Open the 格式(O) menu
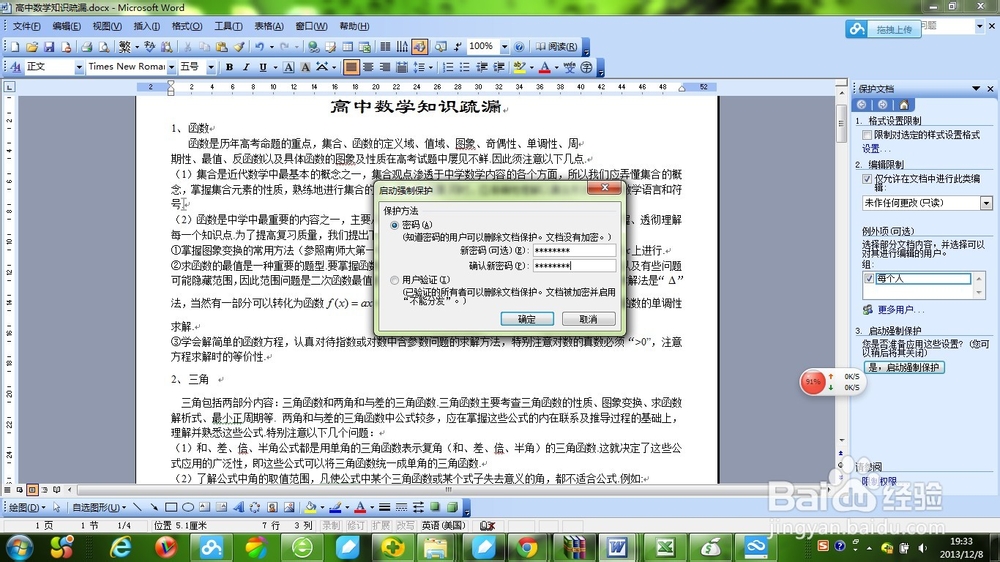This screenshot has height=562, width=1000. [x=187, y=26]
